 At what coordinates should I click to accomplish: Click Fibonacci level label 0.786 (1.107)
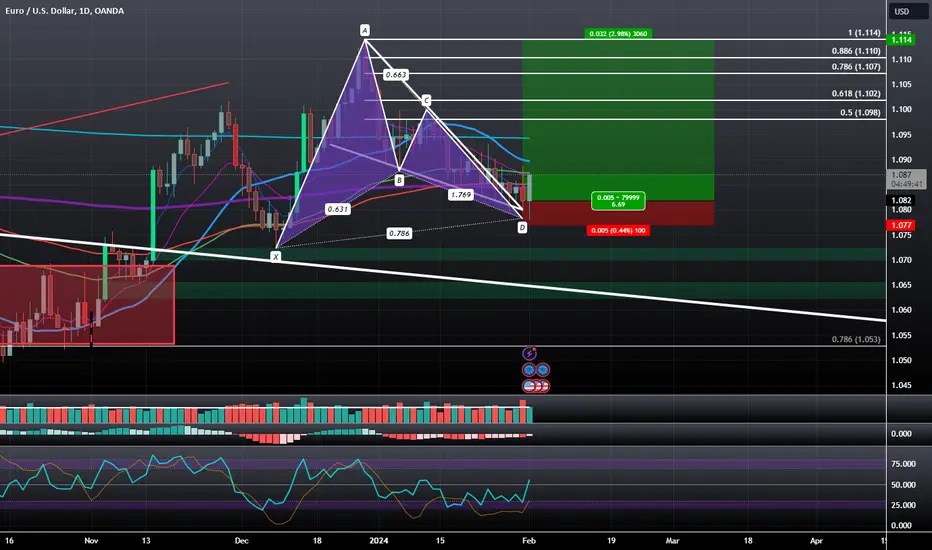[x=856, y=67]
